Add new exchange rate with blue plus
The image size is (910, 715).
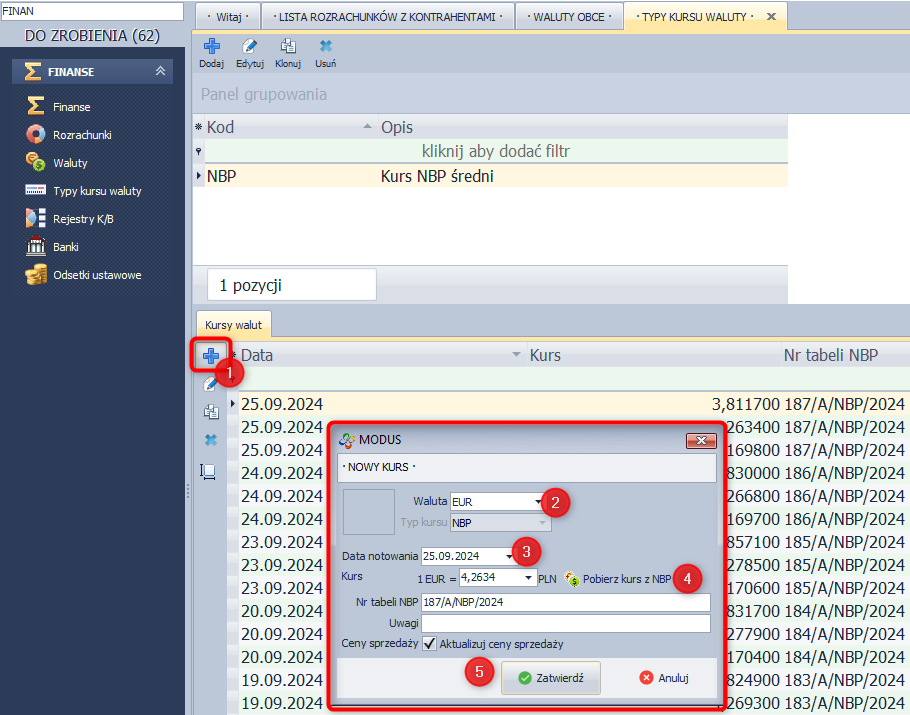[x=211, y=356]
